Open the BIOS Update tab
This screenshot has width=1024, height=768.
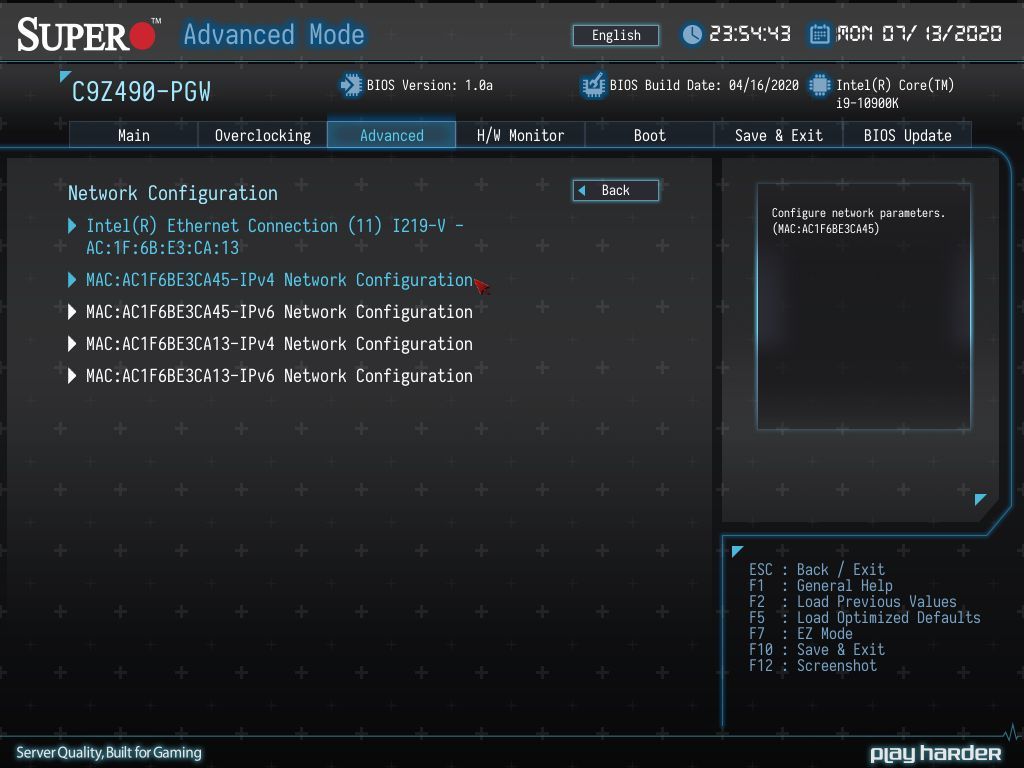[907, 135]
